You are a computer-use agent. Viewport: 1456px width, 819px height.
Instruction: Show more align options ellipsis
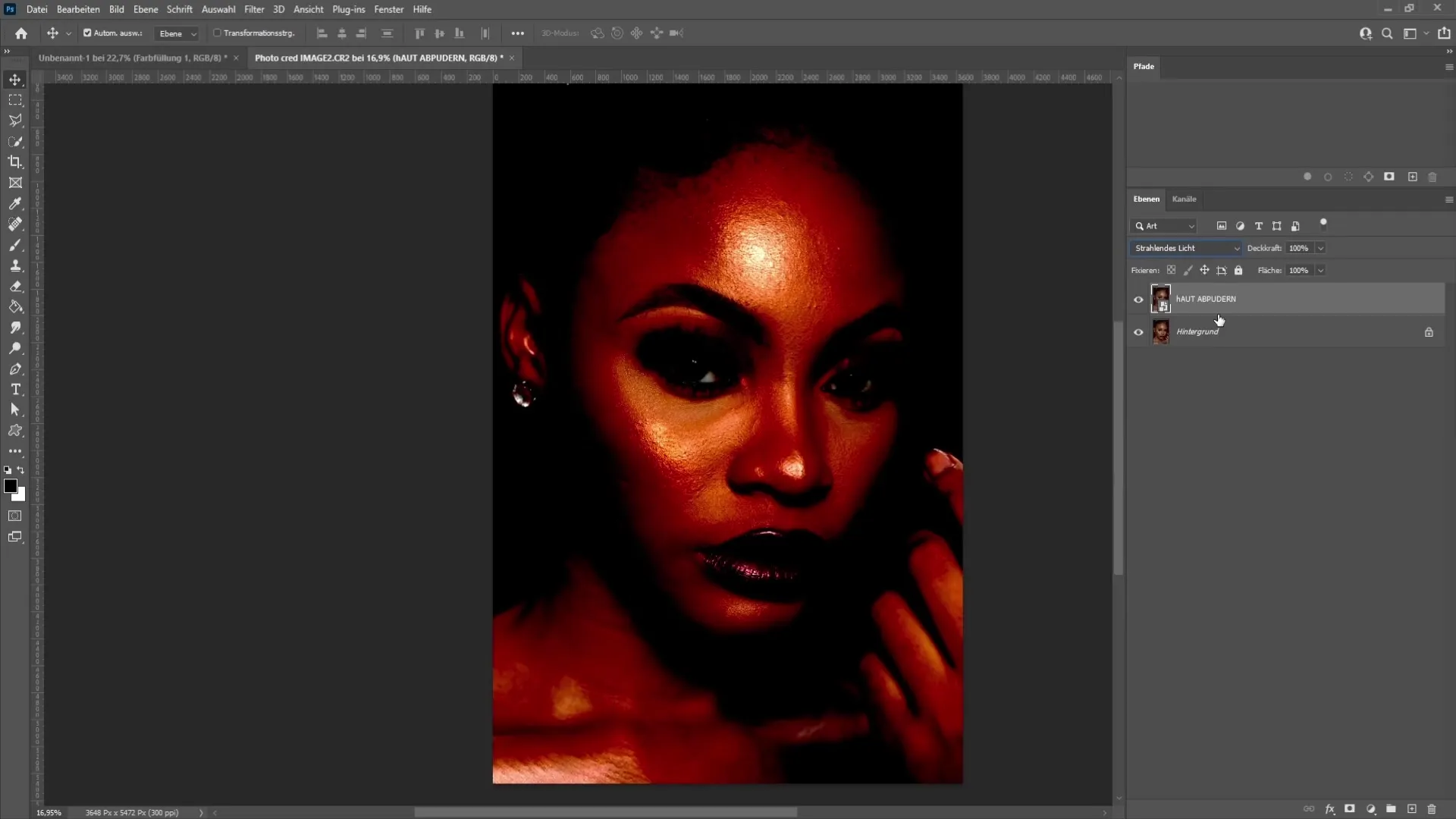tap(517, 33)
